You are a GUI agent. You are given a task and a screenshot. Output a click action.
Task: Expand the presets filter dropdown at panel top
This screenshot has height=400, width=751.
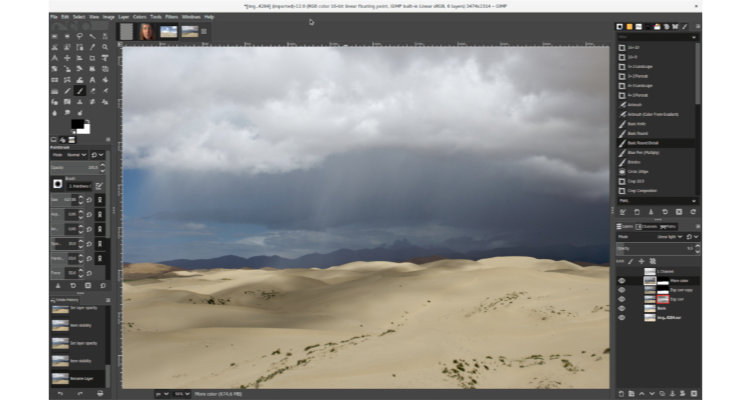point(656,37)
